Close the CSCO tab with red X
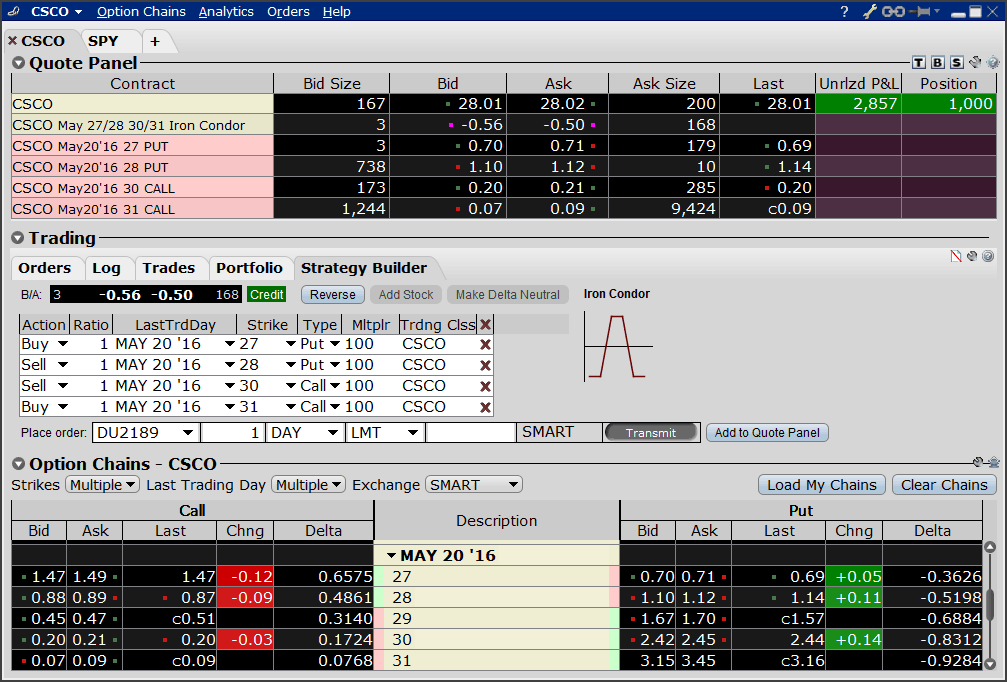The width and height of the screenshot is (1007, 682). 12,40
